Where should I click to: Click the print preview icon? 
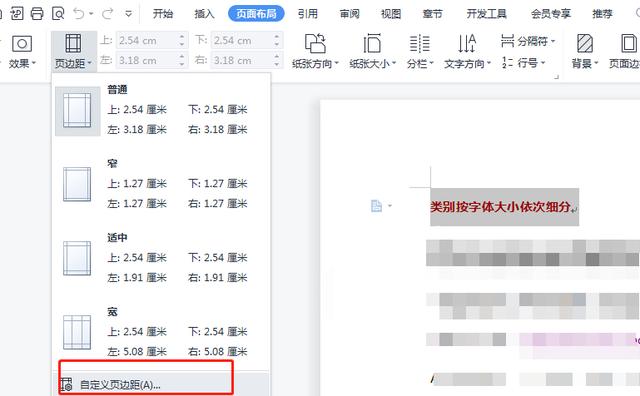58,14
